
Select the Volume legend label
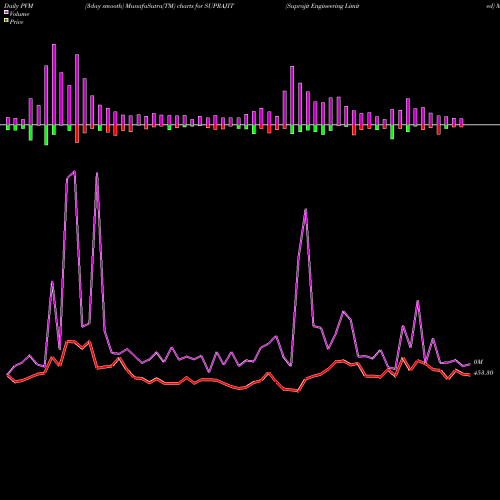19,14
